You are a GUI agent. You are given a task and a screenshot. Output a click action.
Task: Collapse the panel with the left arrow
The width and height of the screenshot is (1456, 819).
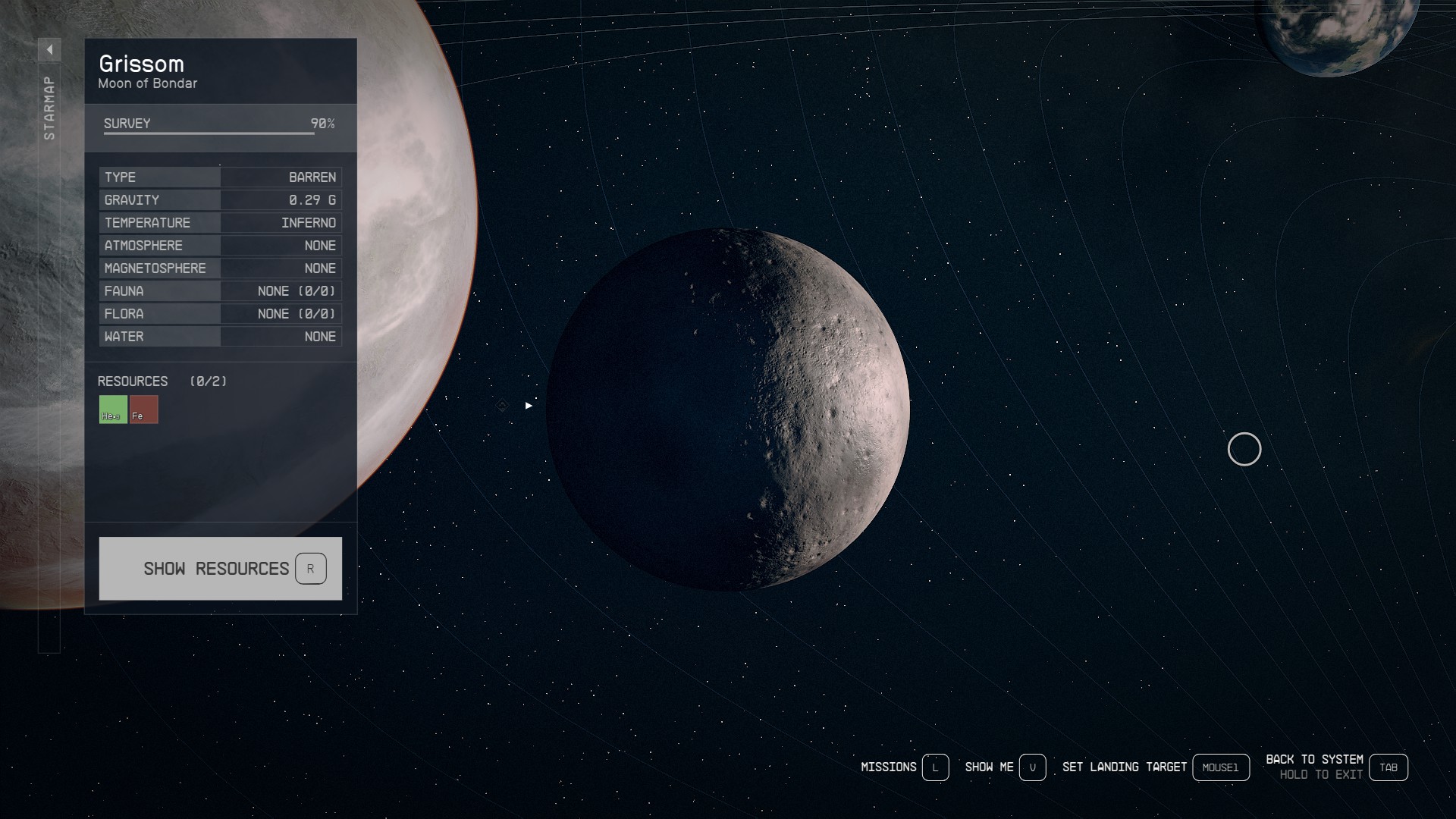49,50
